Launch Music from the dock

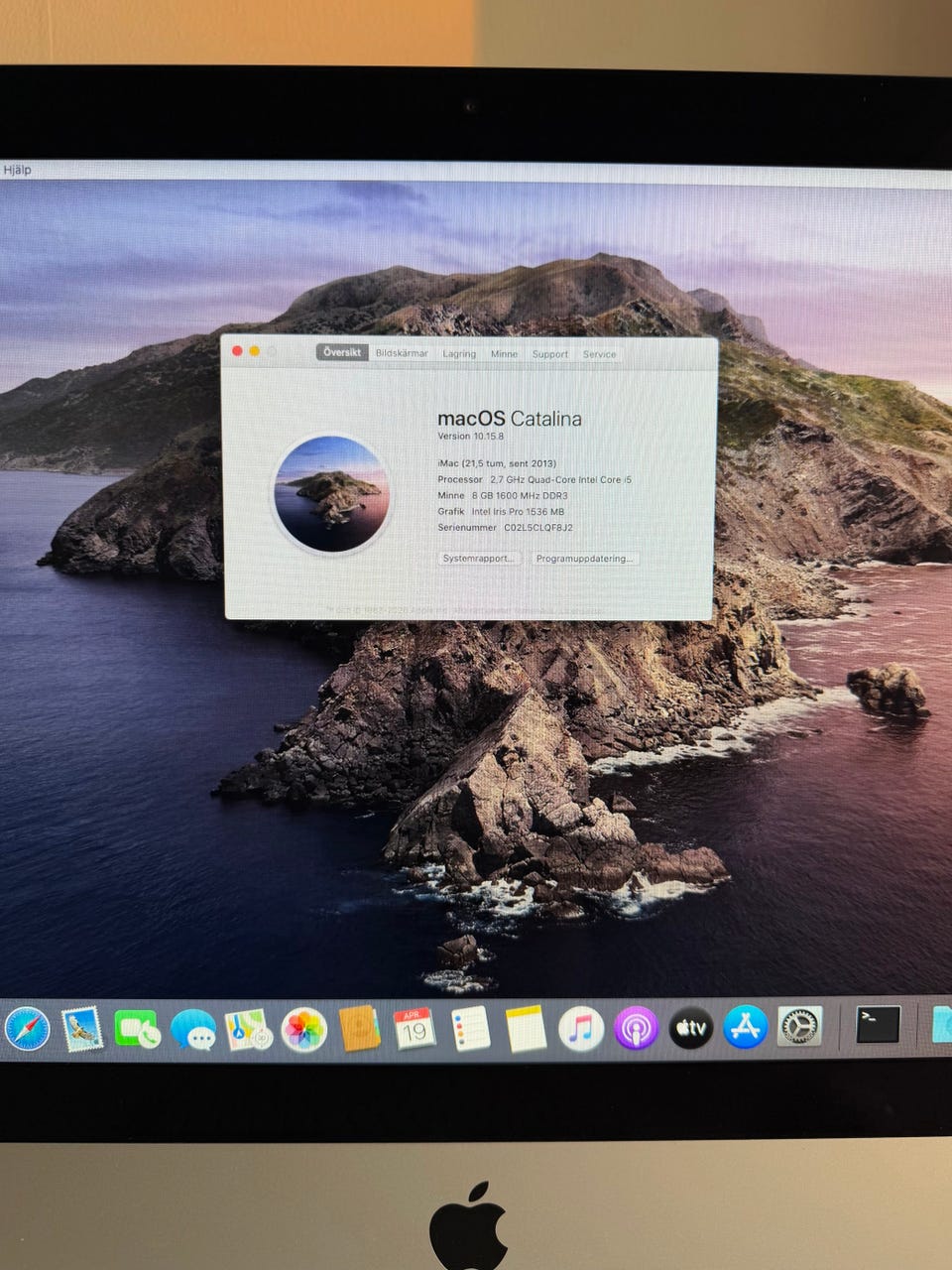(x=581, y=1029)
